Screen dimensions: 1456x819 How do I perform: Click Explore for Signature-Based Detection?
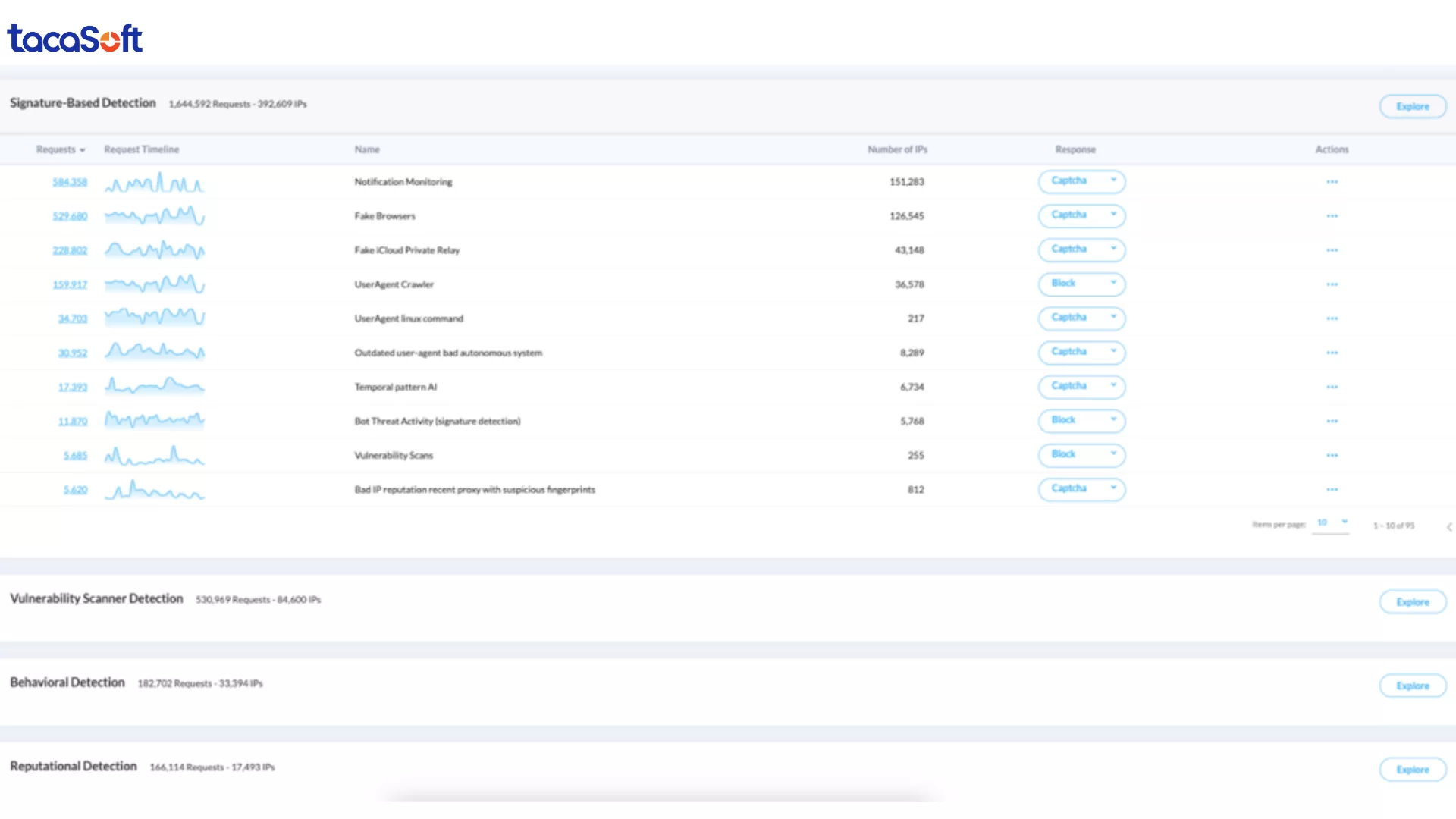tap(1413, 107)
